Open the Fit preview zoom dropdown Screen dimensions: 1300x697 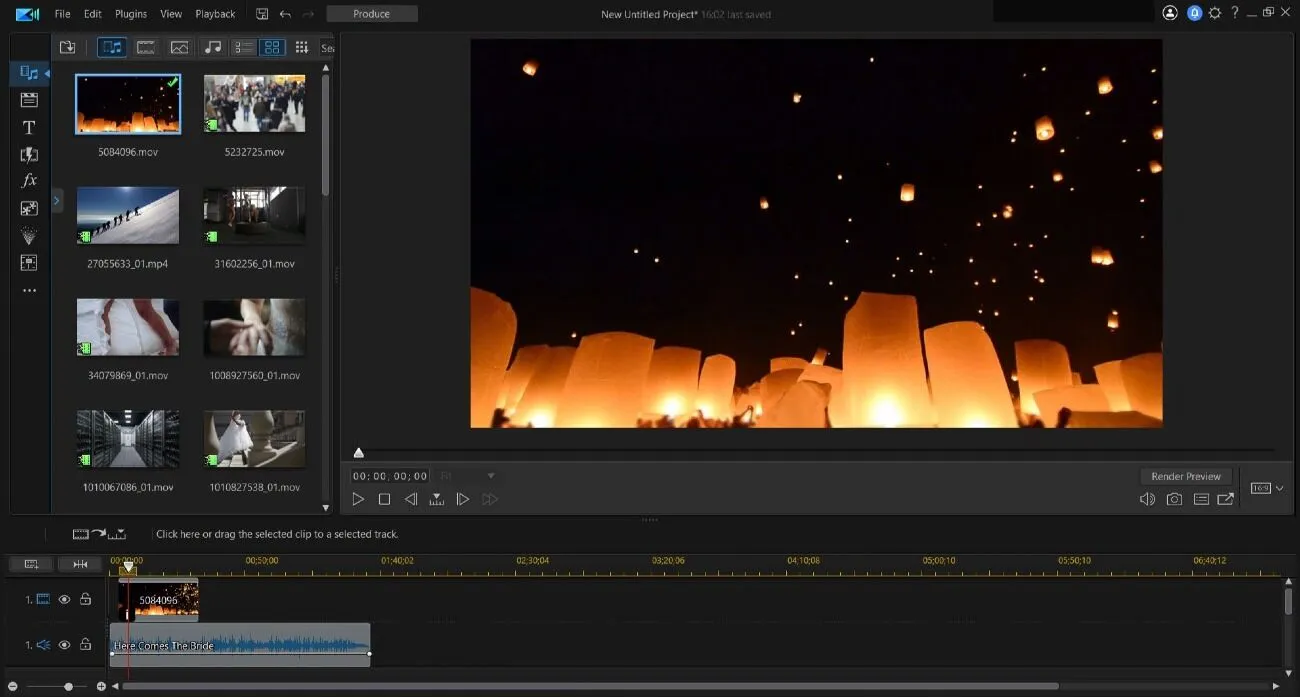468,476
